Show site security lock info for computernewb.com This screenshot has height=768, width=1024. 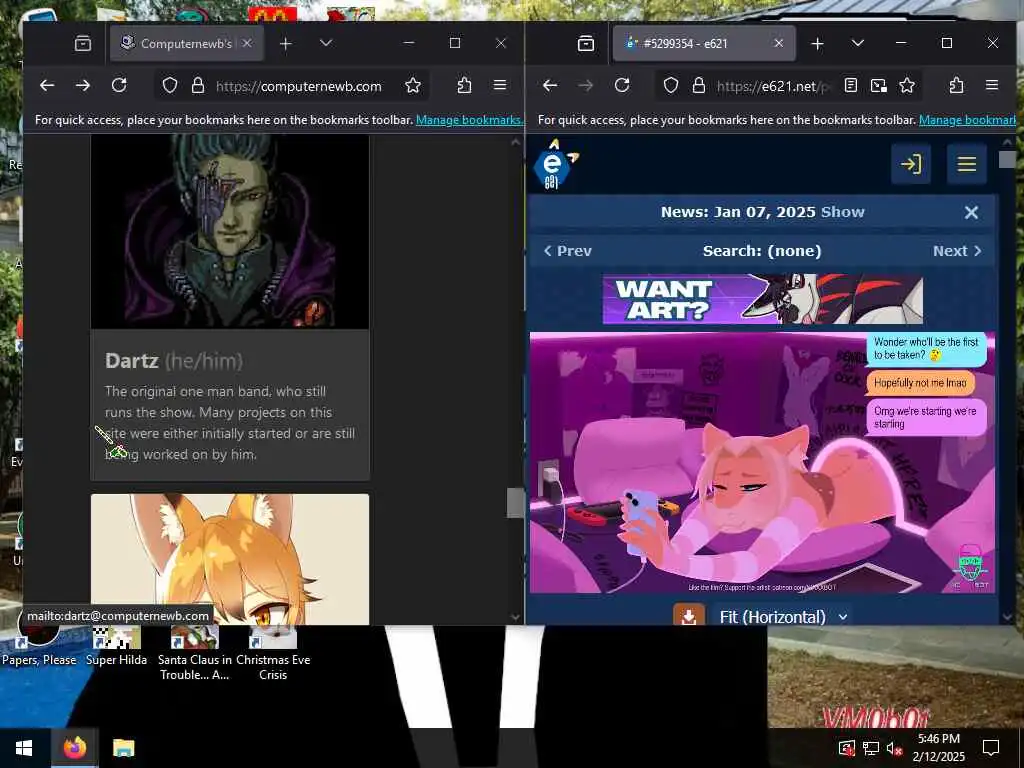coord(198,86)
